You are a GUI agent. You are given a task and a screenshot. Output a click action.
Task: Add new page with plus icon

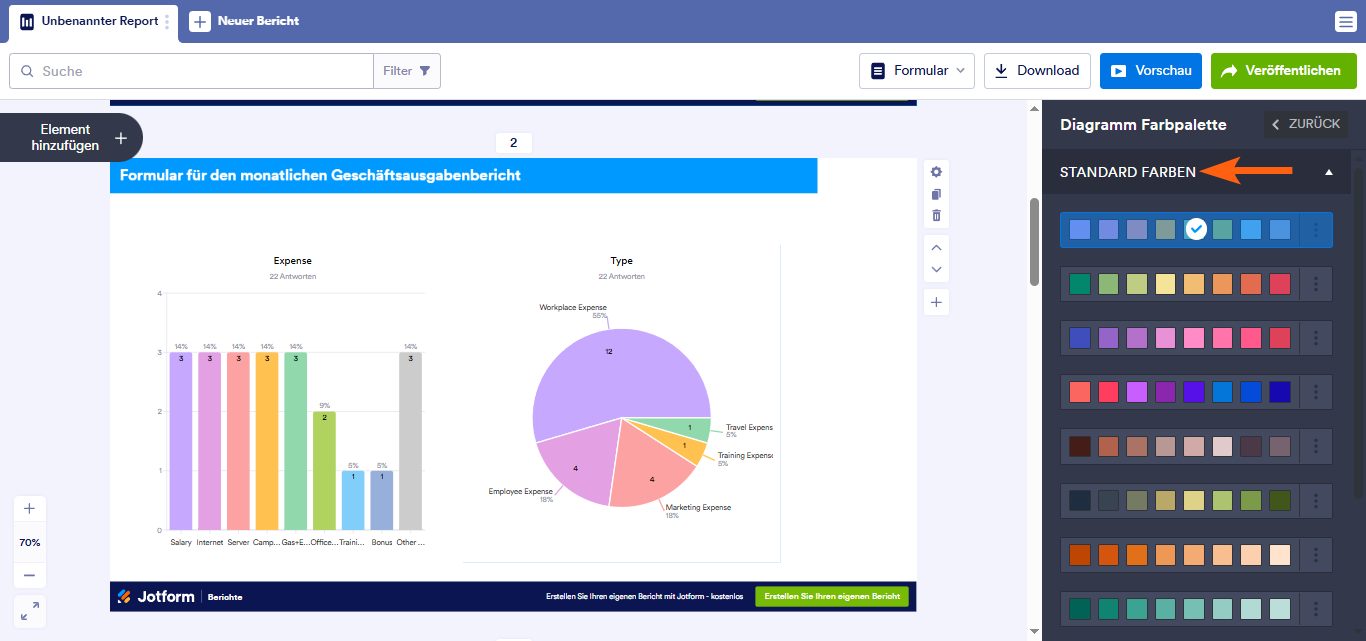coord(936,302)
